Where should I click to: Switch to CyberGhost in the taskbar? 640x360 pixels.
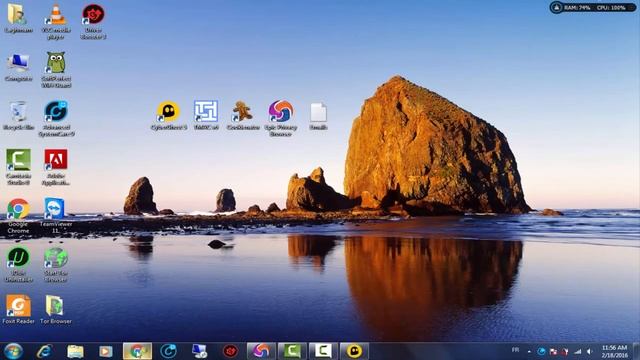click(354, 351)
